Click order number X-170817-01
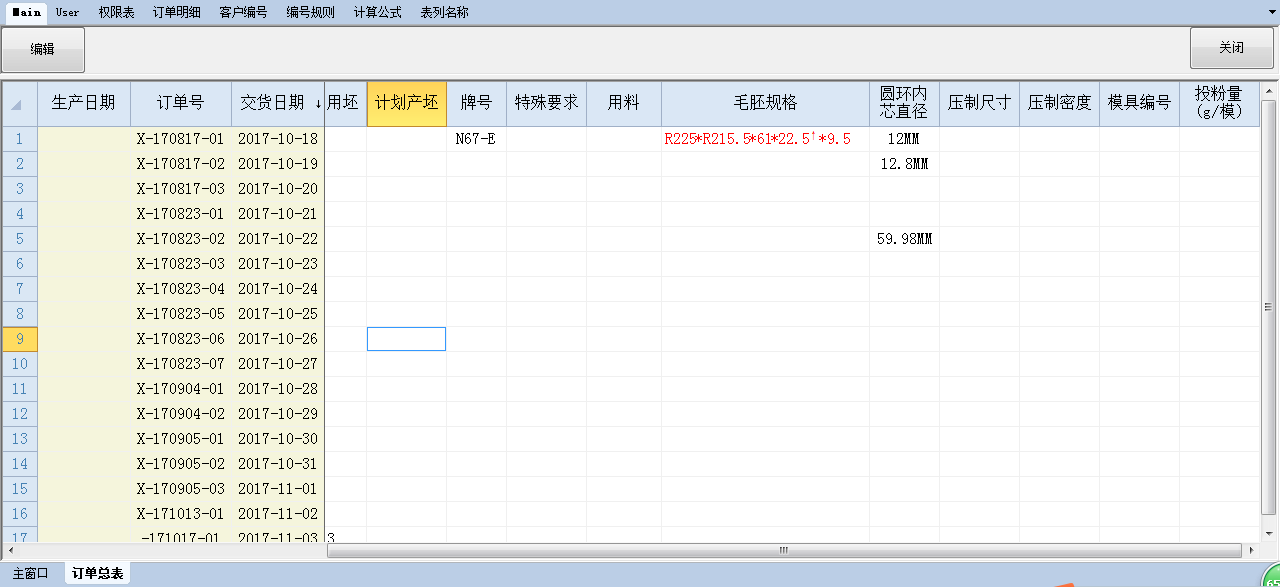 [x=181, y=139]
